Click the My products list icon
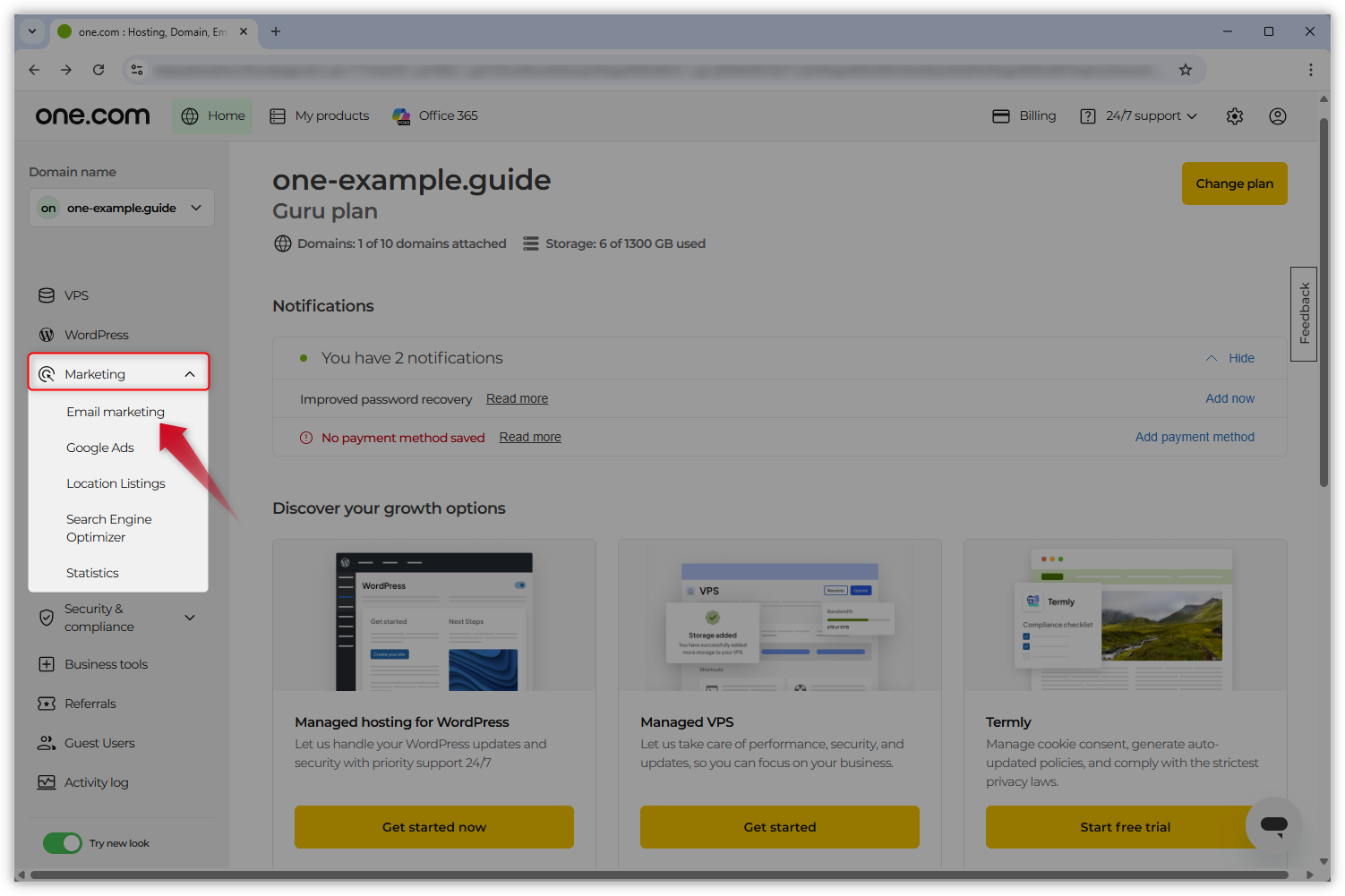Viewport: 1345px width, 896px height. point(278,116)
